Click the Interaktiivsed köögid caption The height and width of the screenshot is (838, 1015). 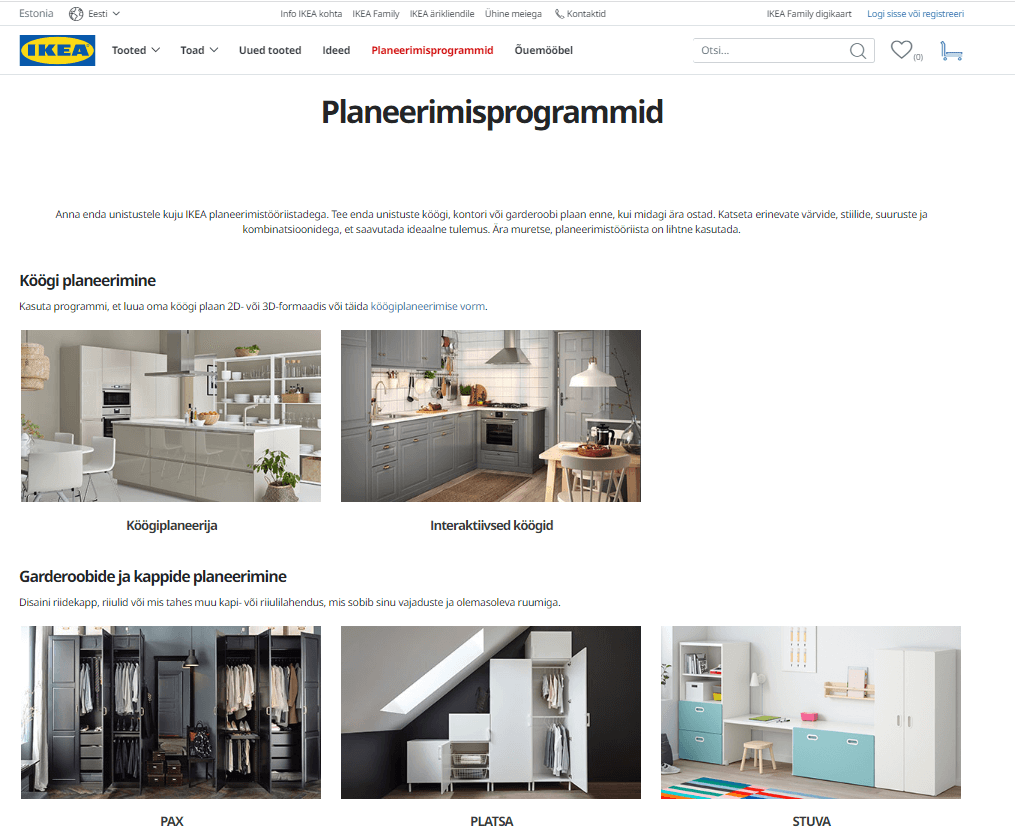(491, 525)
